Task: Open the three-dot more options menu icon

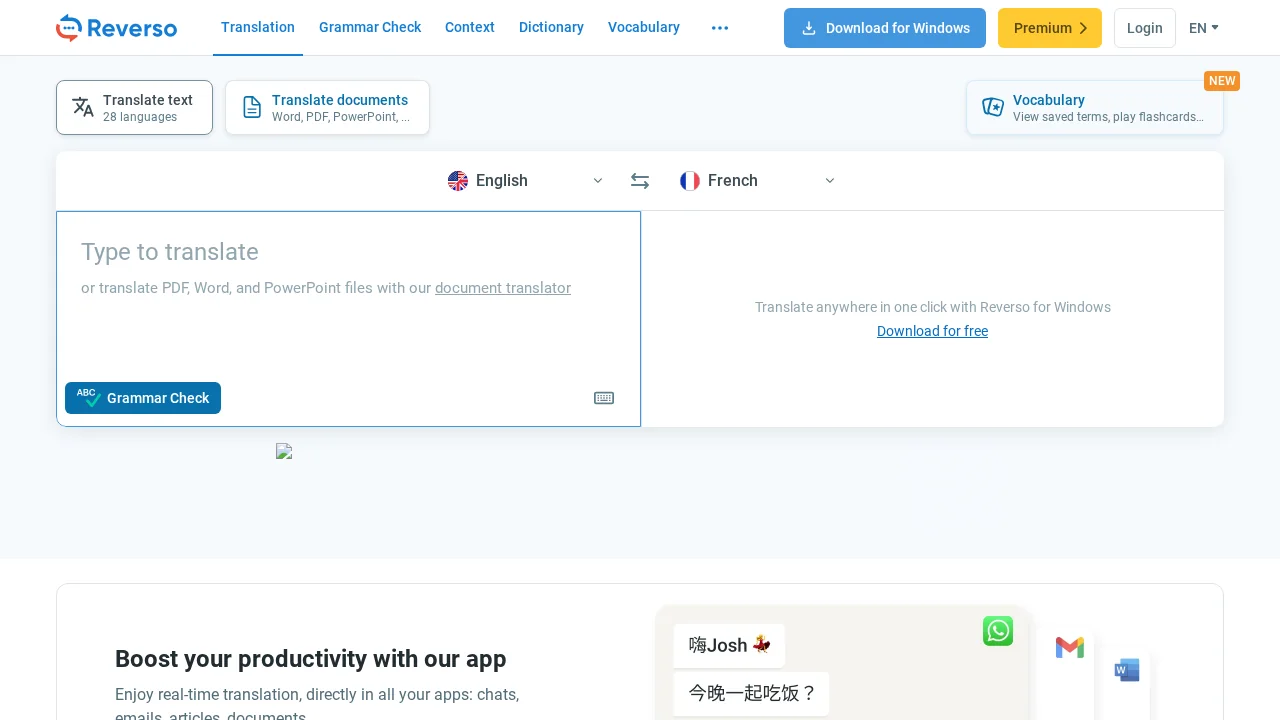Action: 720,28
